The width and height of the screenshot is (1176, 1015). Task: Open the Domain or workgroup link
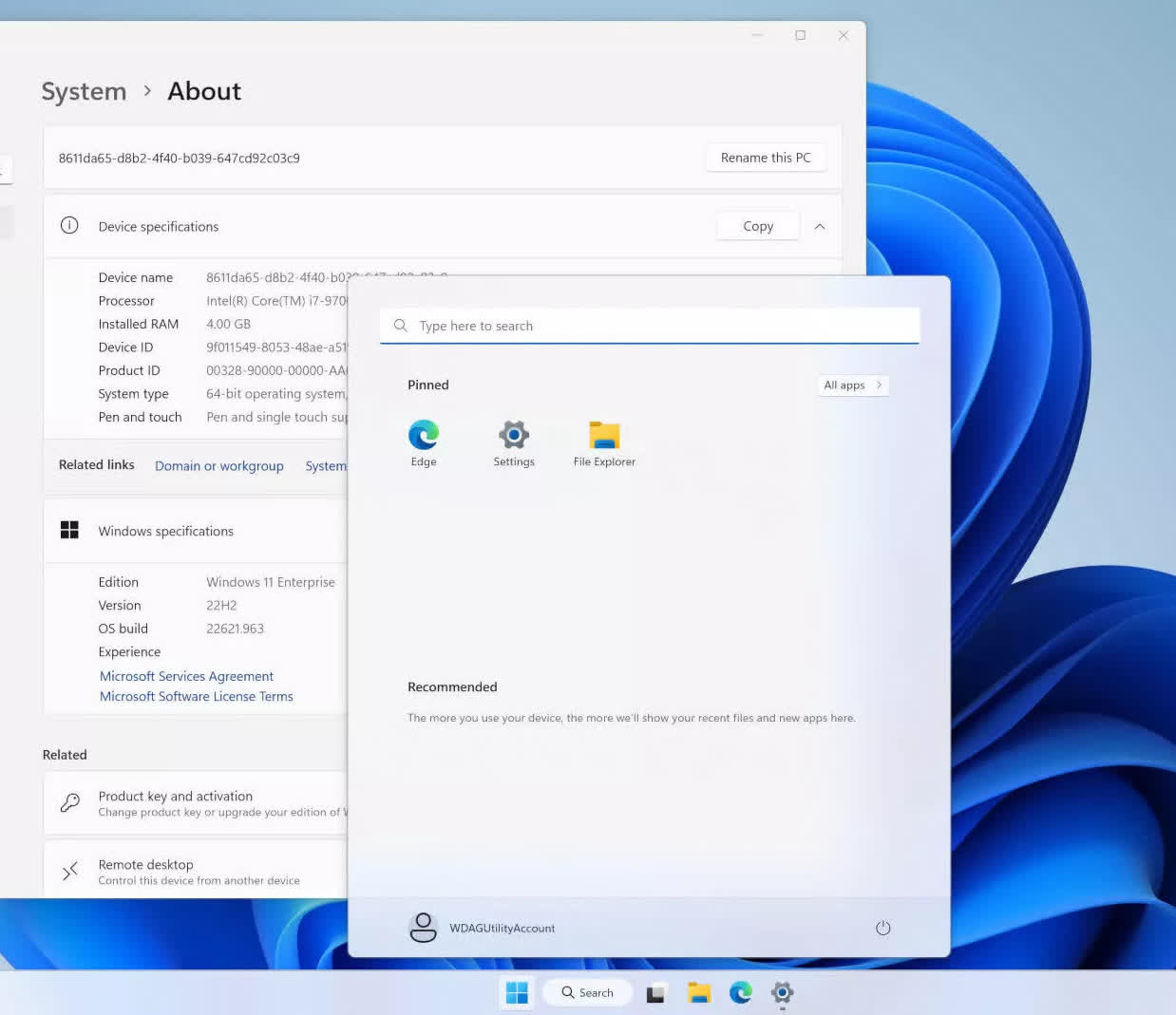(x=218, y=465)
